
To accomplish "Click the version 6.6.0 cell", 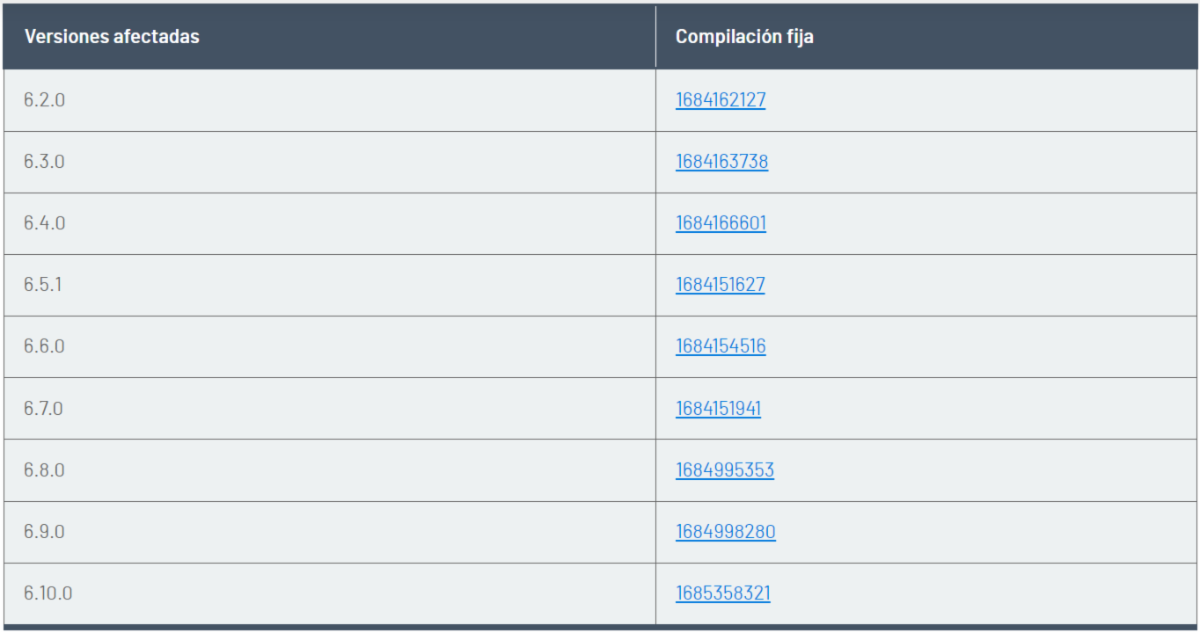I will tap(44, 347).
